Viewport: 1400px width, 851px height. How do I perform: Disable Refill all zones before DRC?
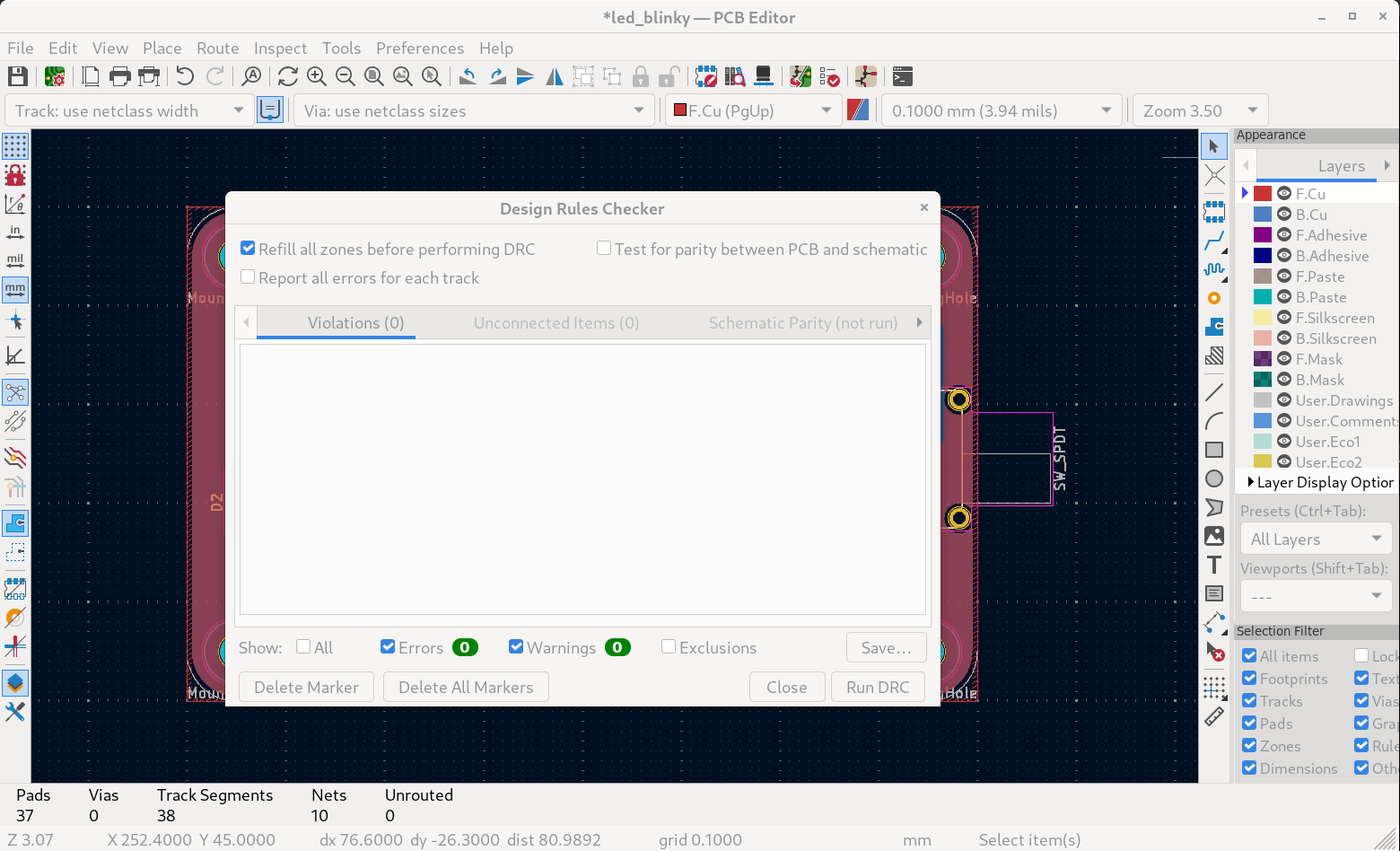pyautogui.click(x=249, y=249)
